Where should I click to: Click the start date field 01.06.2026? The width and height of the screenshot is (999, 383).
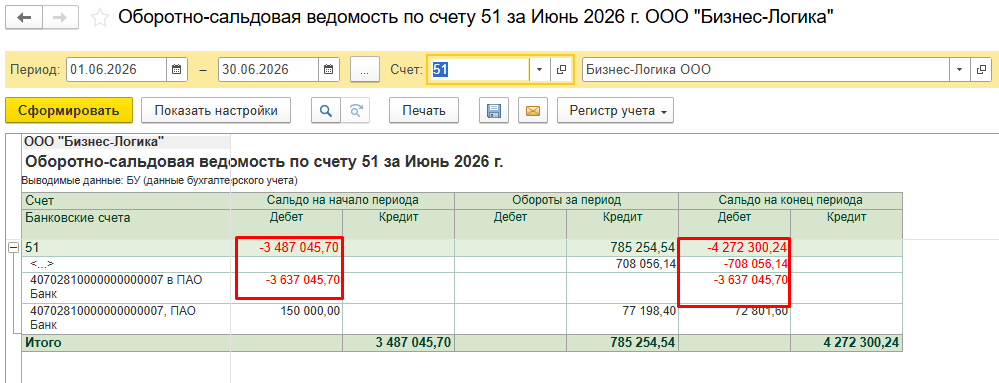point(117,69)
